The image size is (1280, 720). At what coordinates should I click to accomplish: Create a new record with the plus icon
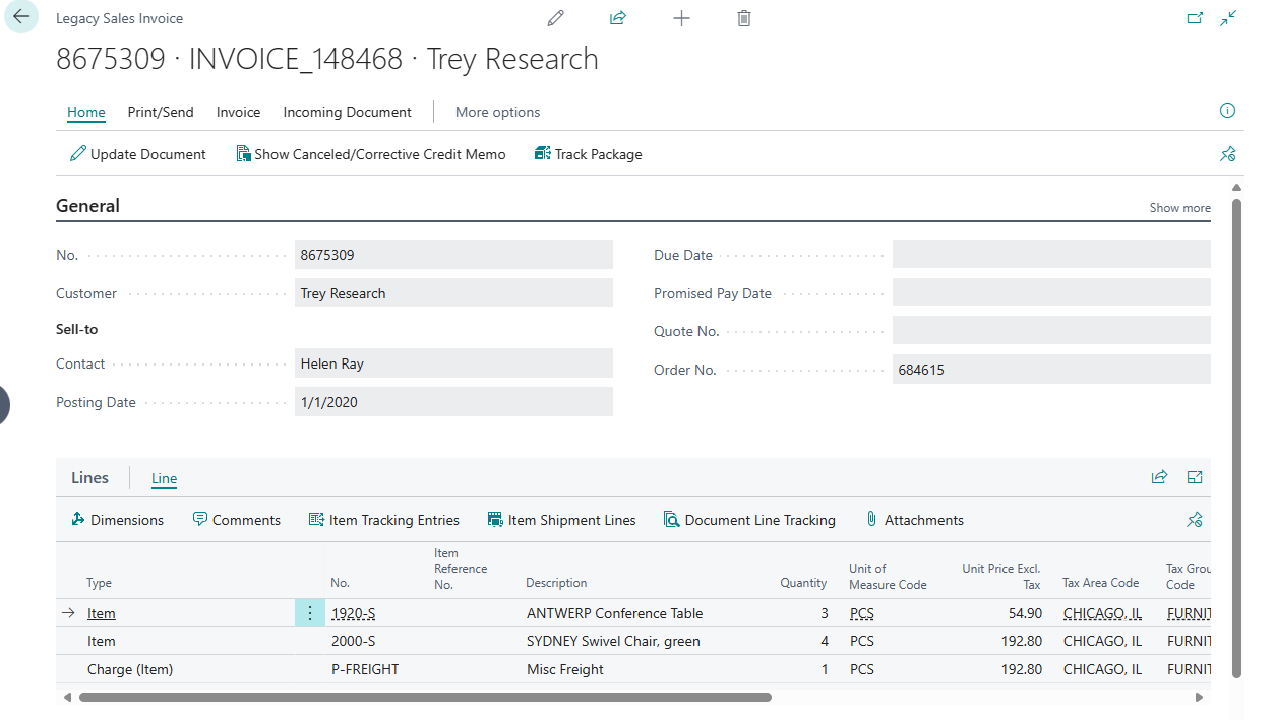pos(681,18)
